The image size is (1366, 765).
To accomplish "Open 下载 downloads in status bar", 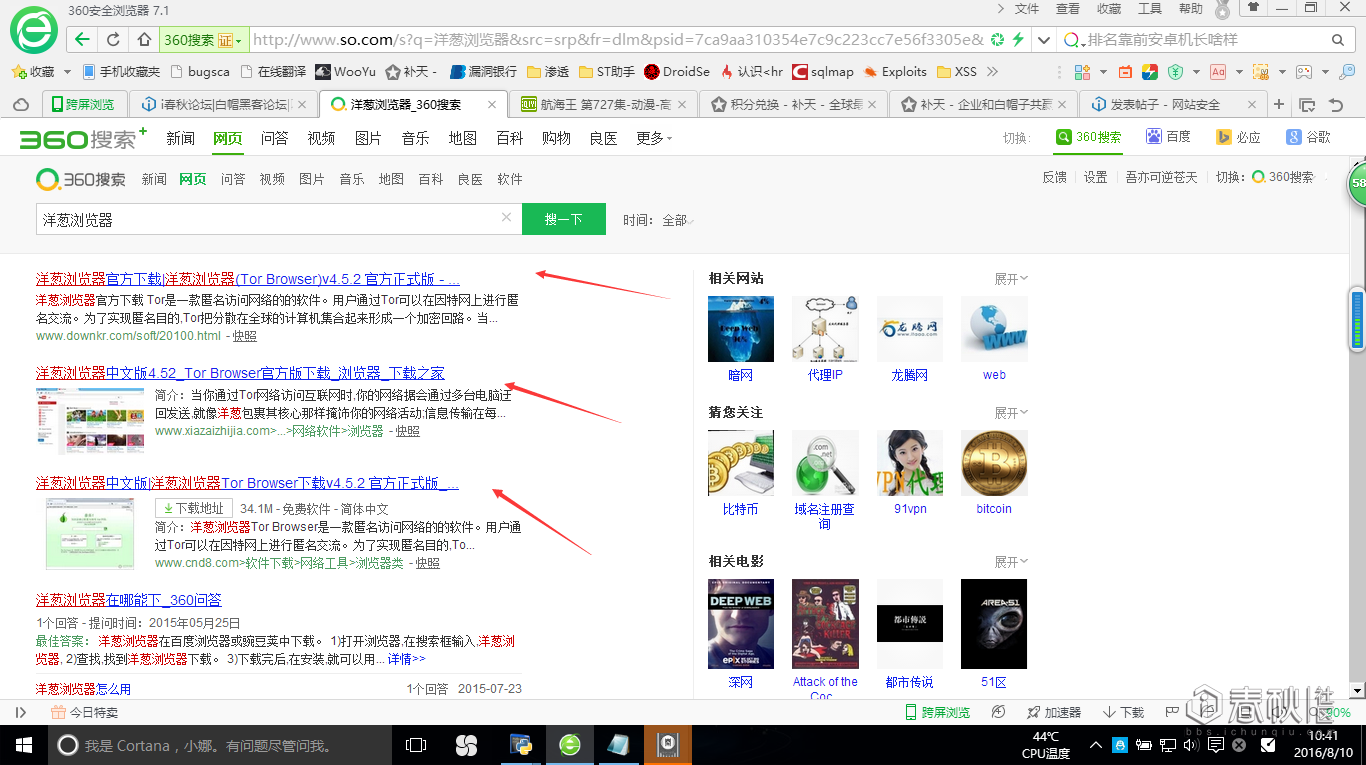I will point(1123,712).
